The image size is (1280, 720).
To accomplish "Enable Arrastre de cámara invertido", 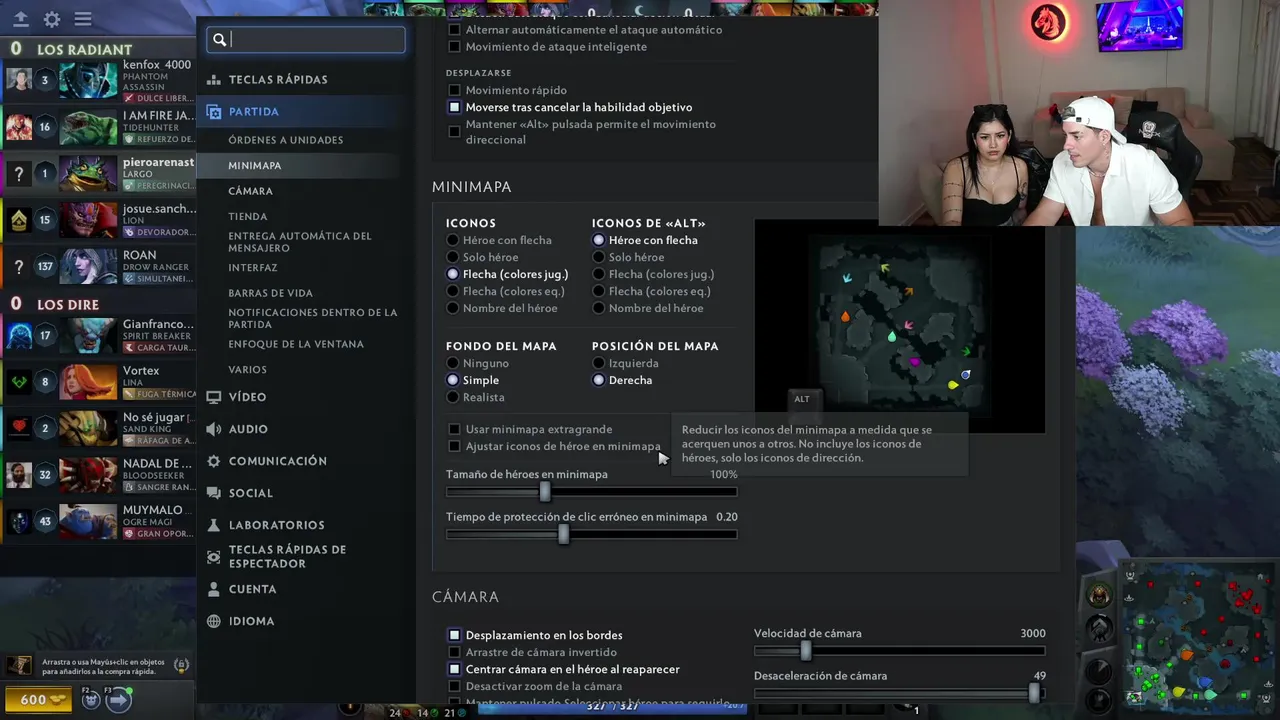I will [454, 652].
